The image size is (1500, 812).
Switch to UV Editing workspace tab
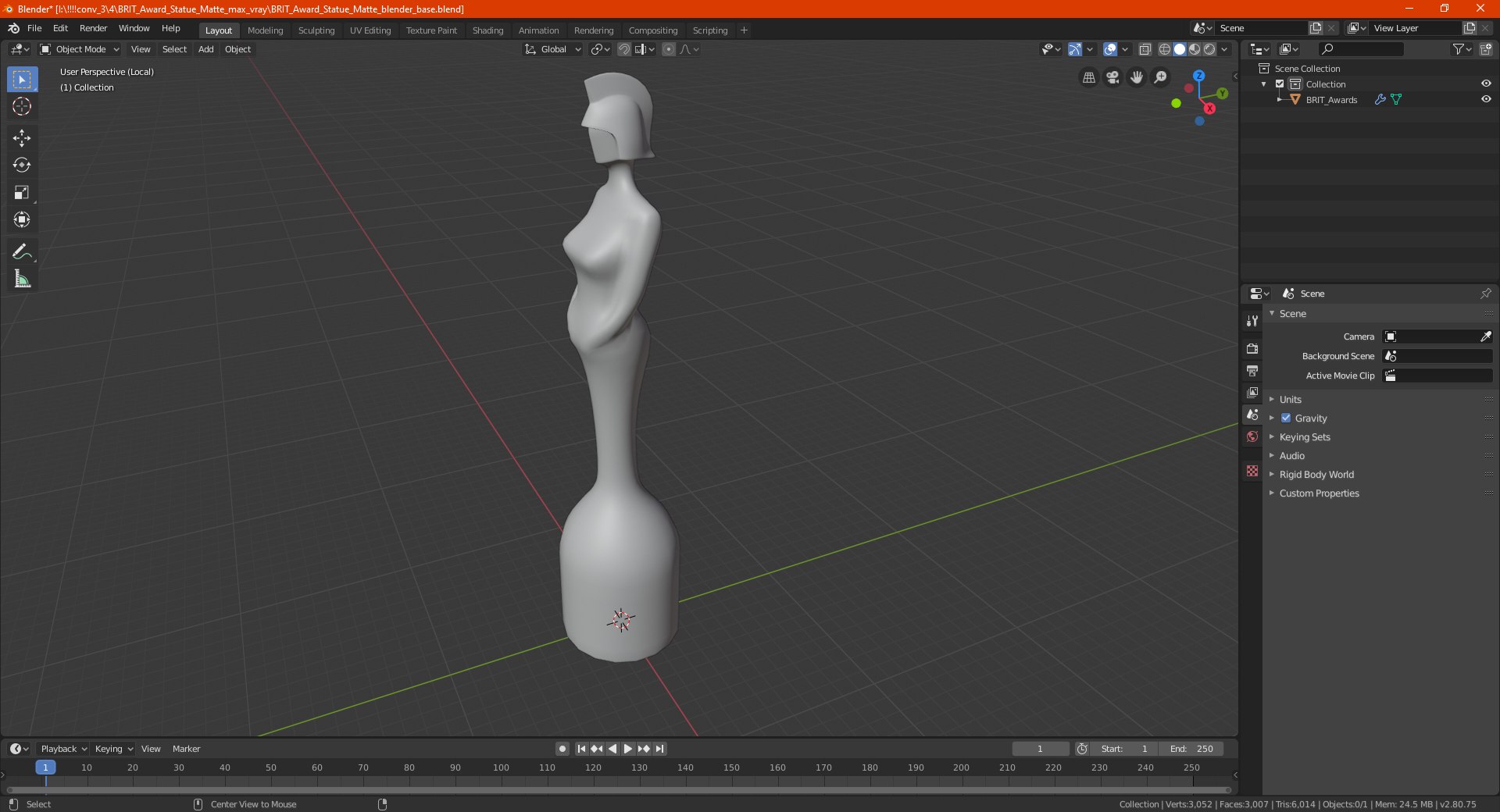pos(370,30)
